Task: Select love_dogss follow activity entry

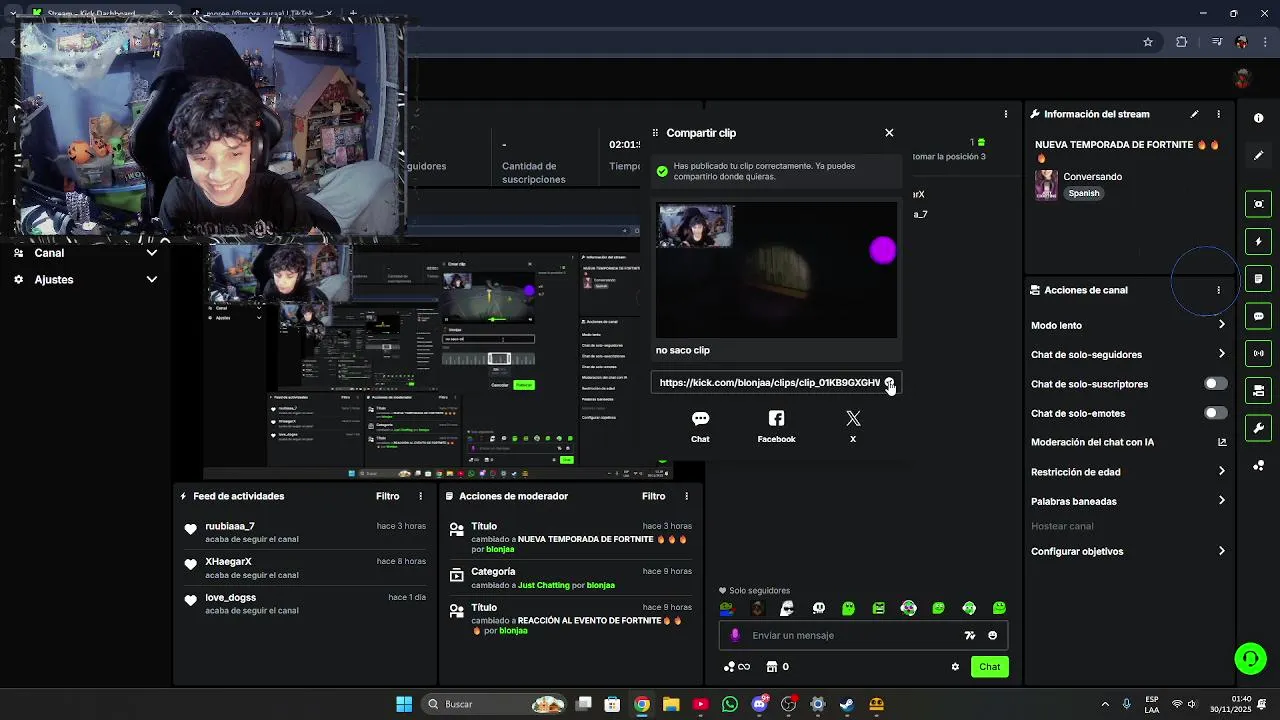Action: click(x=305, y=603)
